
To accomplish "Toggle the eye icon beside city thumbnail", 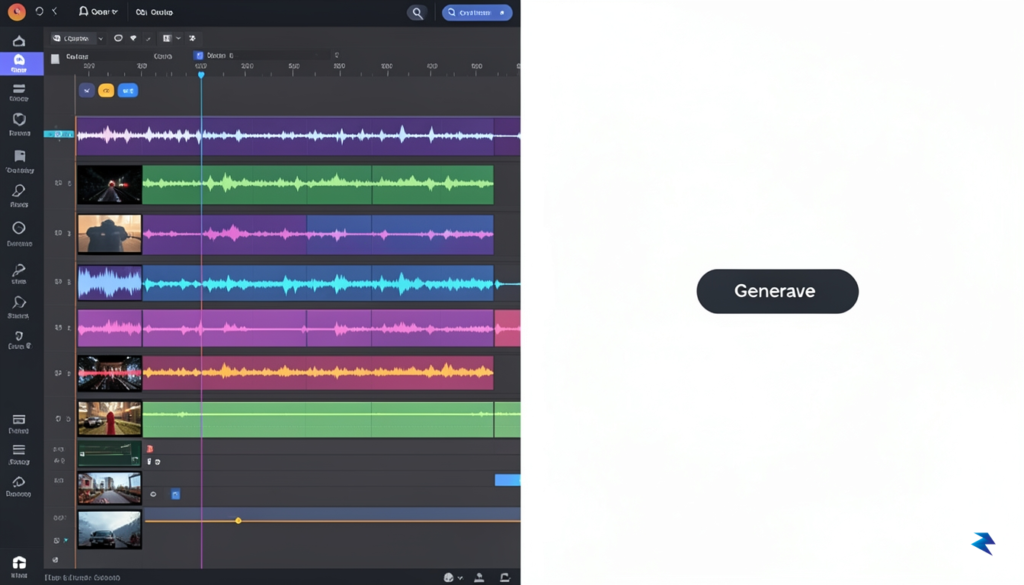I will point(153,494).
